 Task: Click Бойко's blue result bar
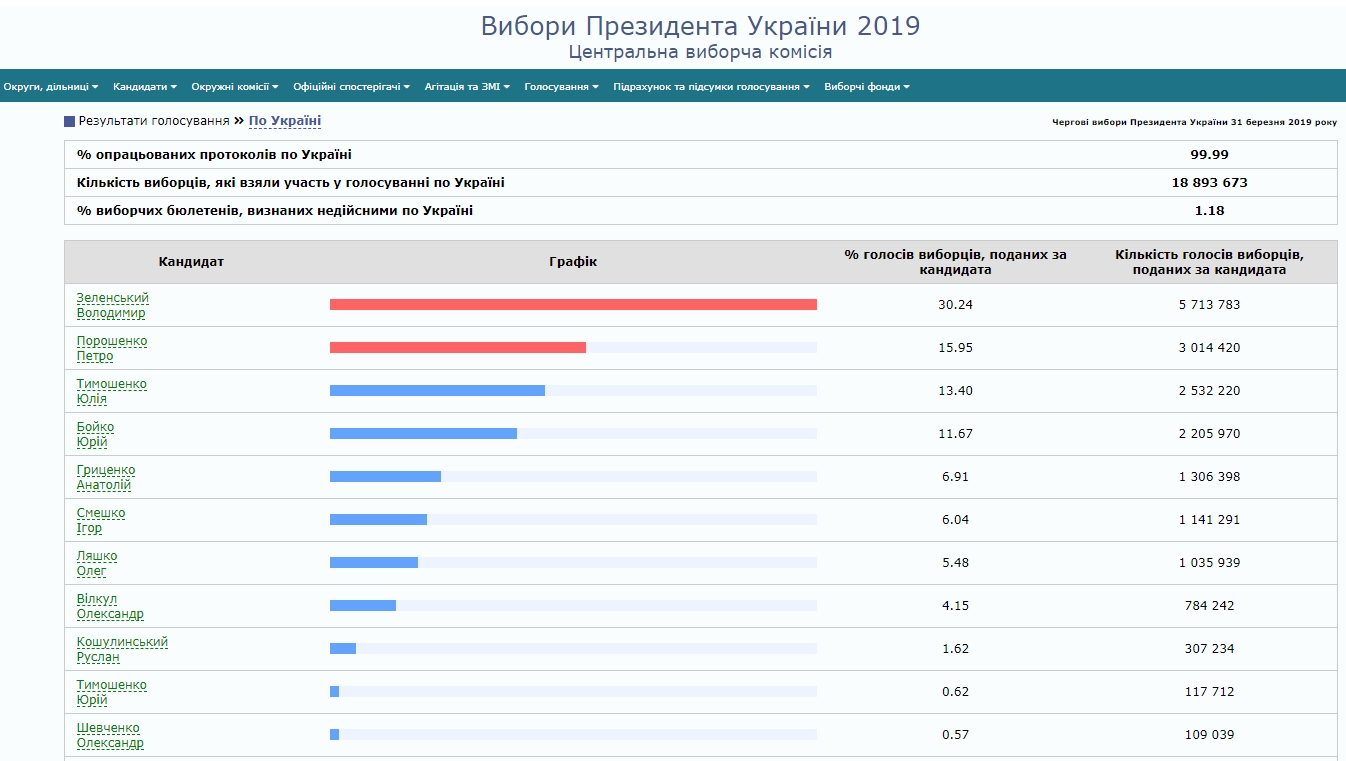click(x=423, y=434)
